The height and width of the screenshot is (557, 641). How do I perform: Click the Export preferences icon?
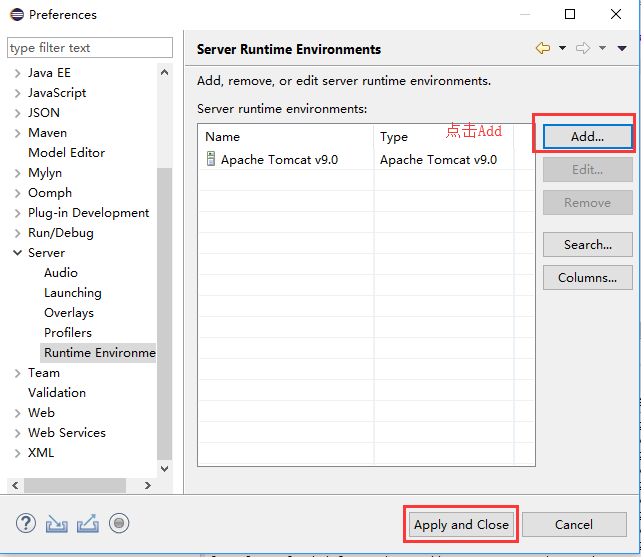coord(87,523)
